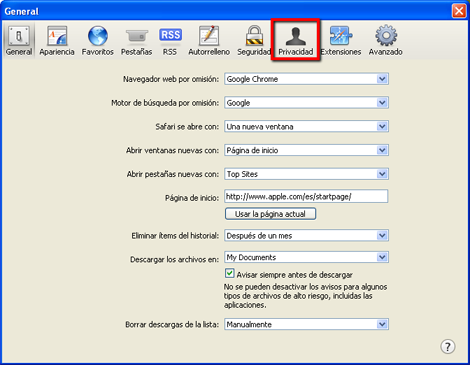Open the Abrir ventanas nuevas con dropdown

pyautogui.click(x=306, y=150)
